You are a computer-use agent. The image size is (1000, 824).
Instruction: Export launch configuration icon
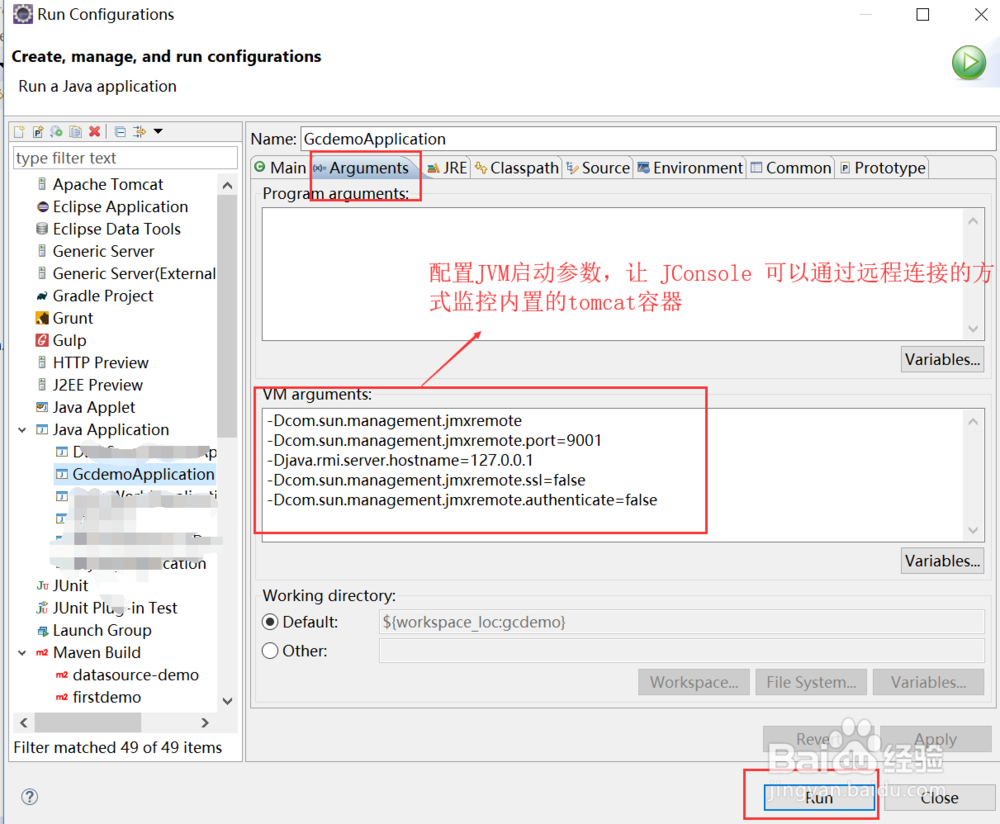pos(57,131)
